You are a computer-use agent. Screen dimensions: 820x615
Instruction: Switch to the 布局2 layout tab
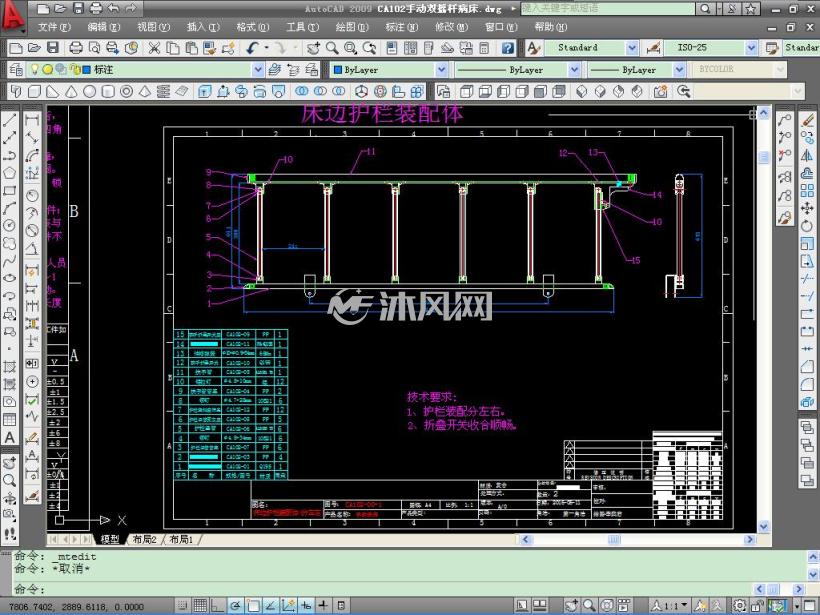tap(145, 539)
